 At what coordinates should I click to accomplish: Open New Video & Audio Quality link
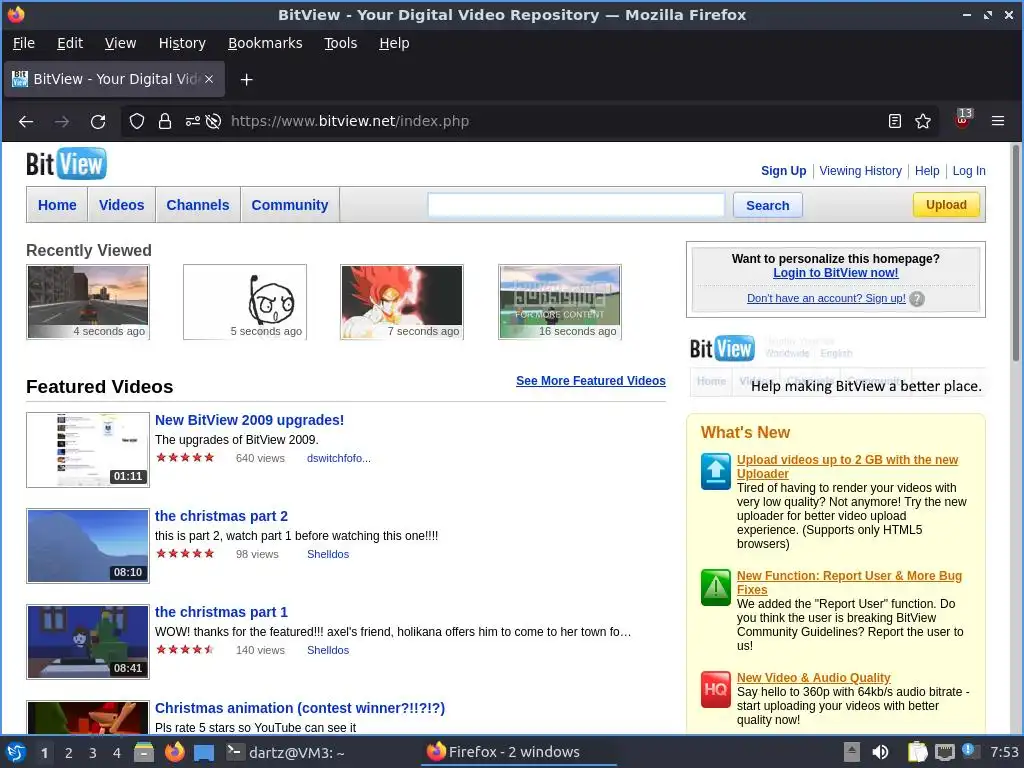pos(814,678)
